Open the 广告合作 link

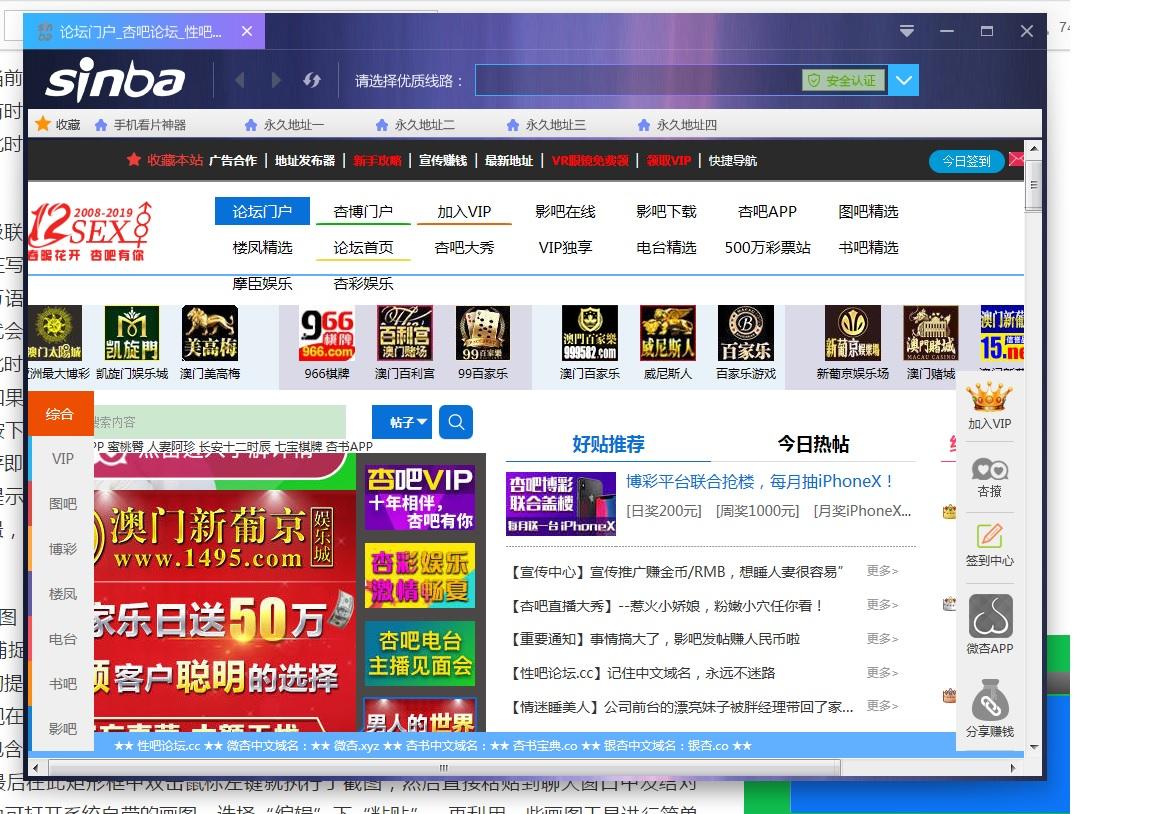coord(233,160)
